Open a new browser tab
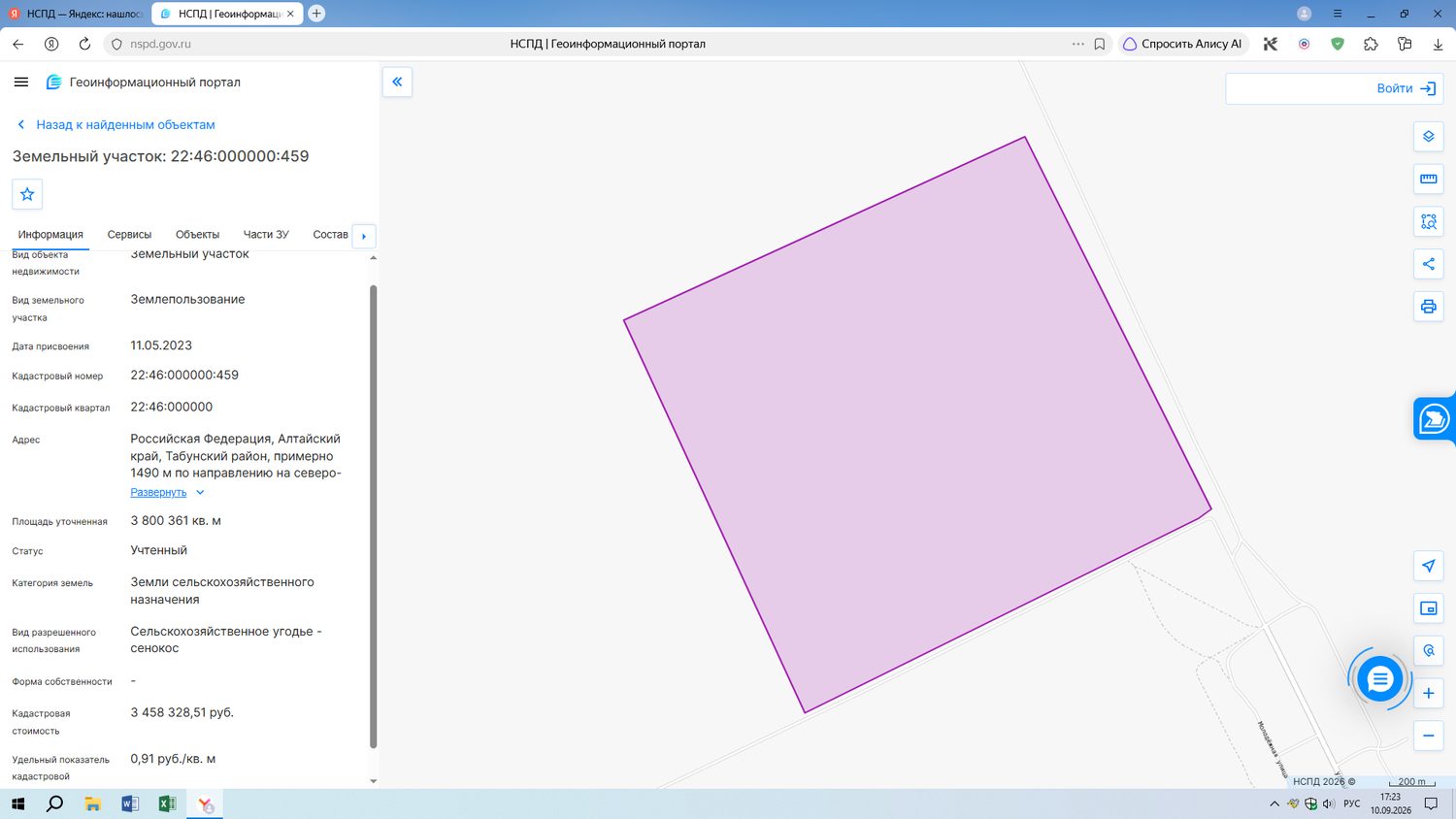Screen dimensions: 1456x819 (x=316, y=14)
